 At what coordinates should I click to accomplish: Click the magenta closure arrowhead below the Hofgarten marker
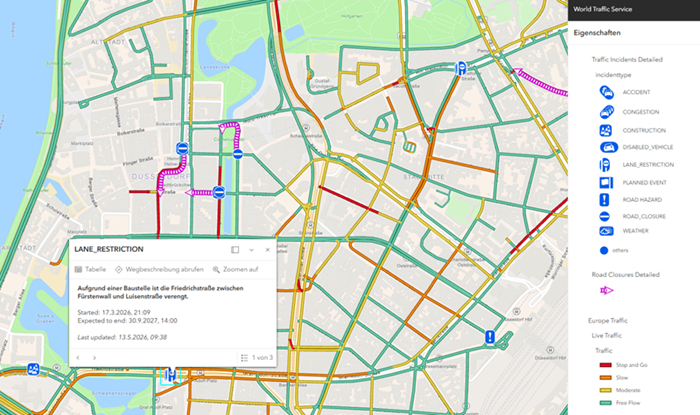517,71
